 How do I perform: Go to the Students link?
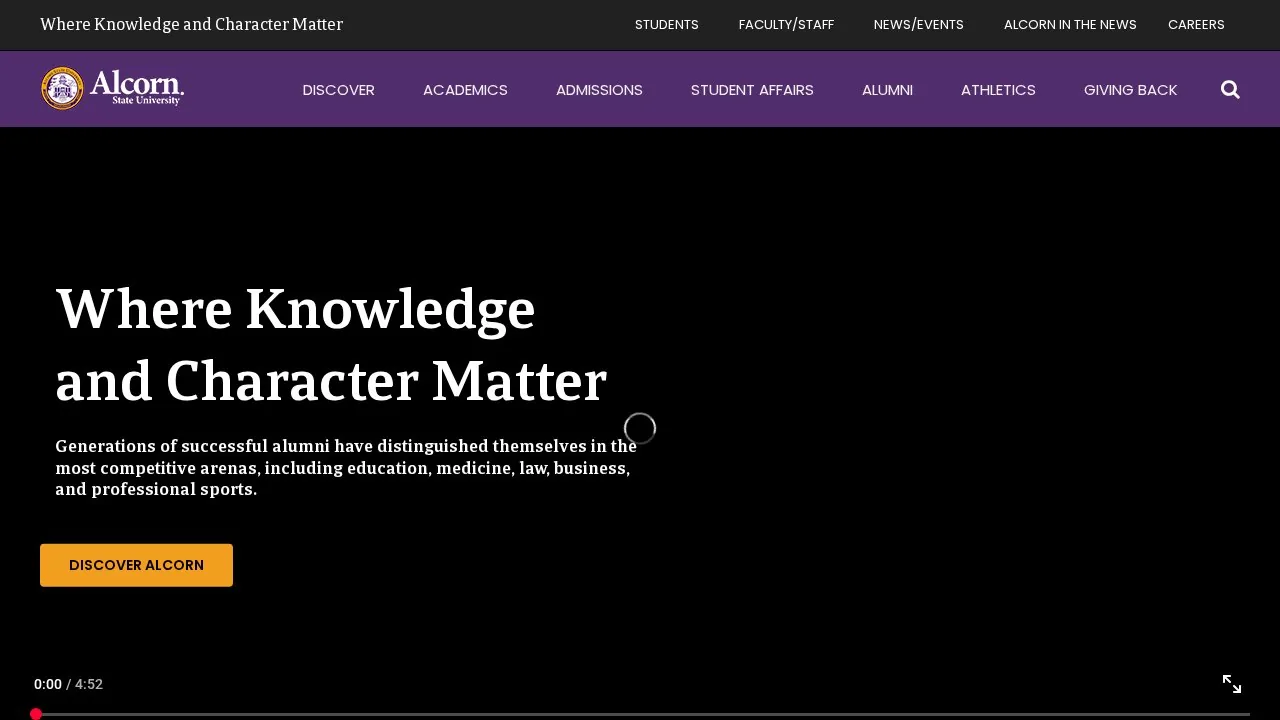(667, 25)
